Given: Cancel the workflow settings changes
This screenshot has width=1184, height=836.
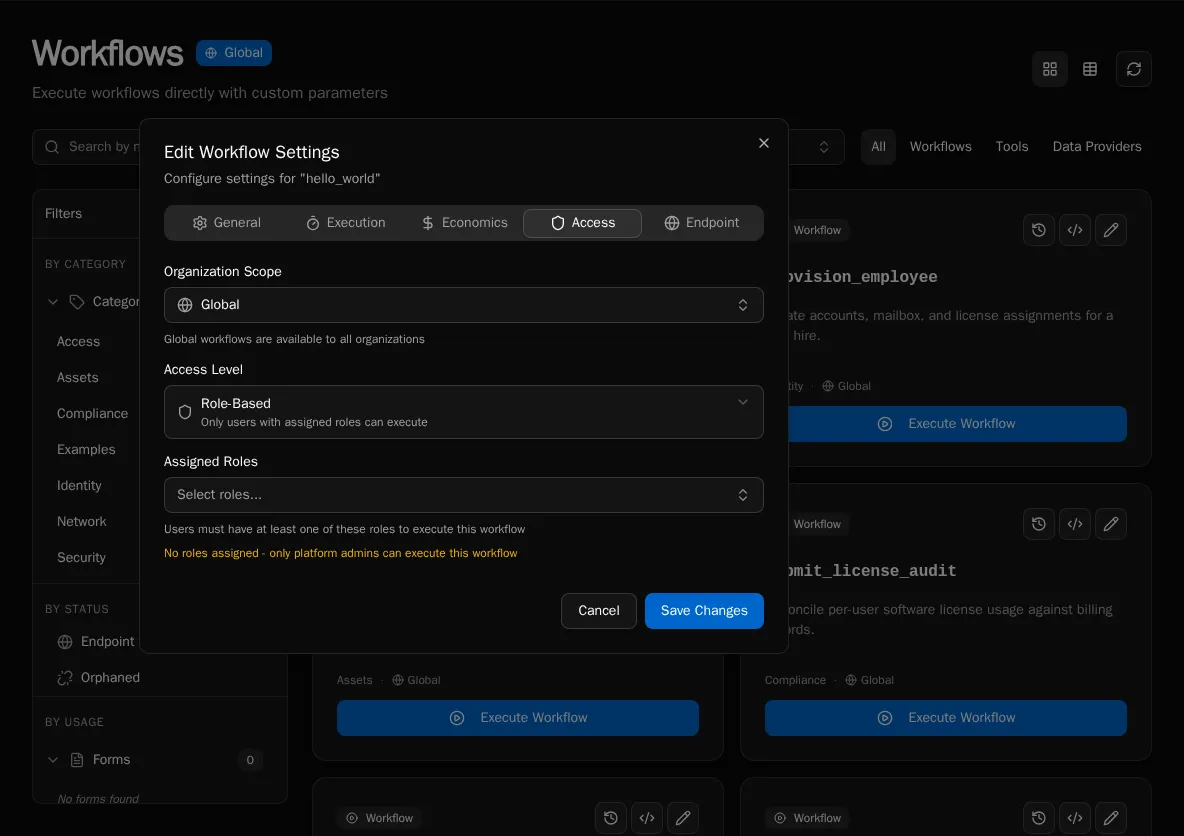Looking at the screenshot, I should pyautogui.click(x=598, y=611).
